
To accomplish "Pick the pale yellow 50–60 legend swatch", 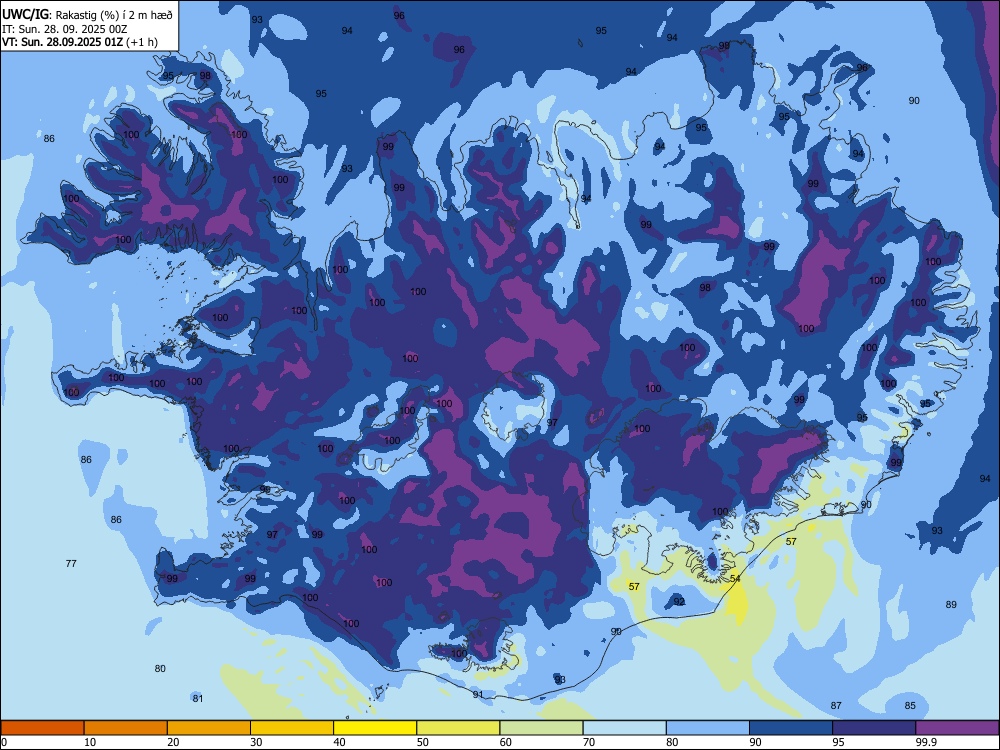I will (458, 728).
